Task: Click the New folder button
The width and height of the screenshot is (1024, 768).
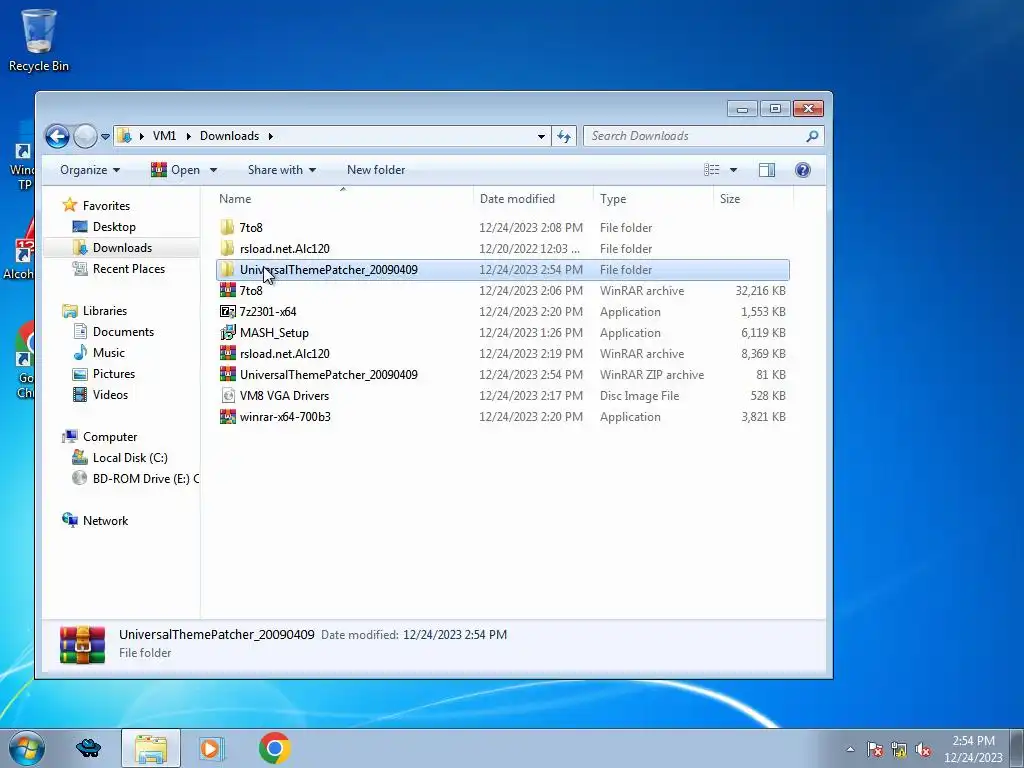Action: tap(376, 170)
